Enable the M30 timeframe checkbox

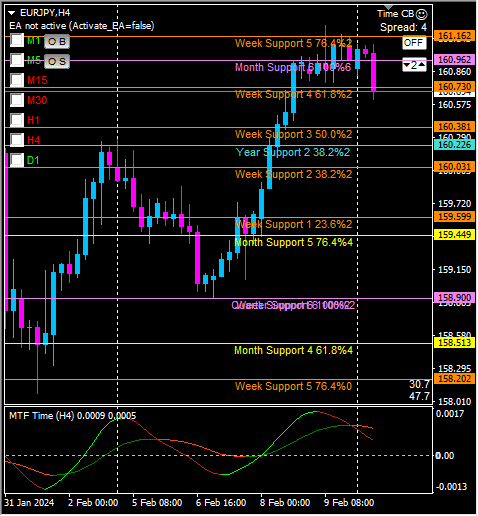coord(17,100)
